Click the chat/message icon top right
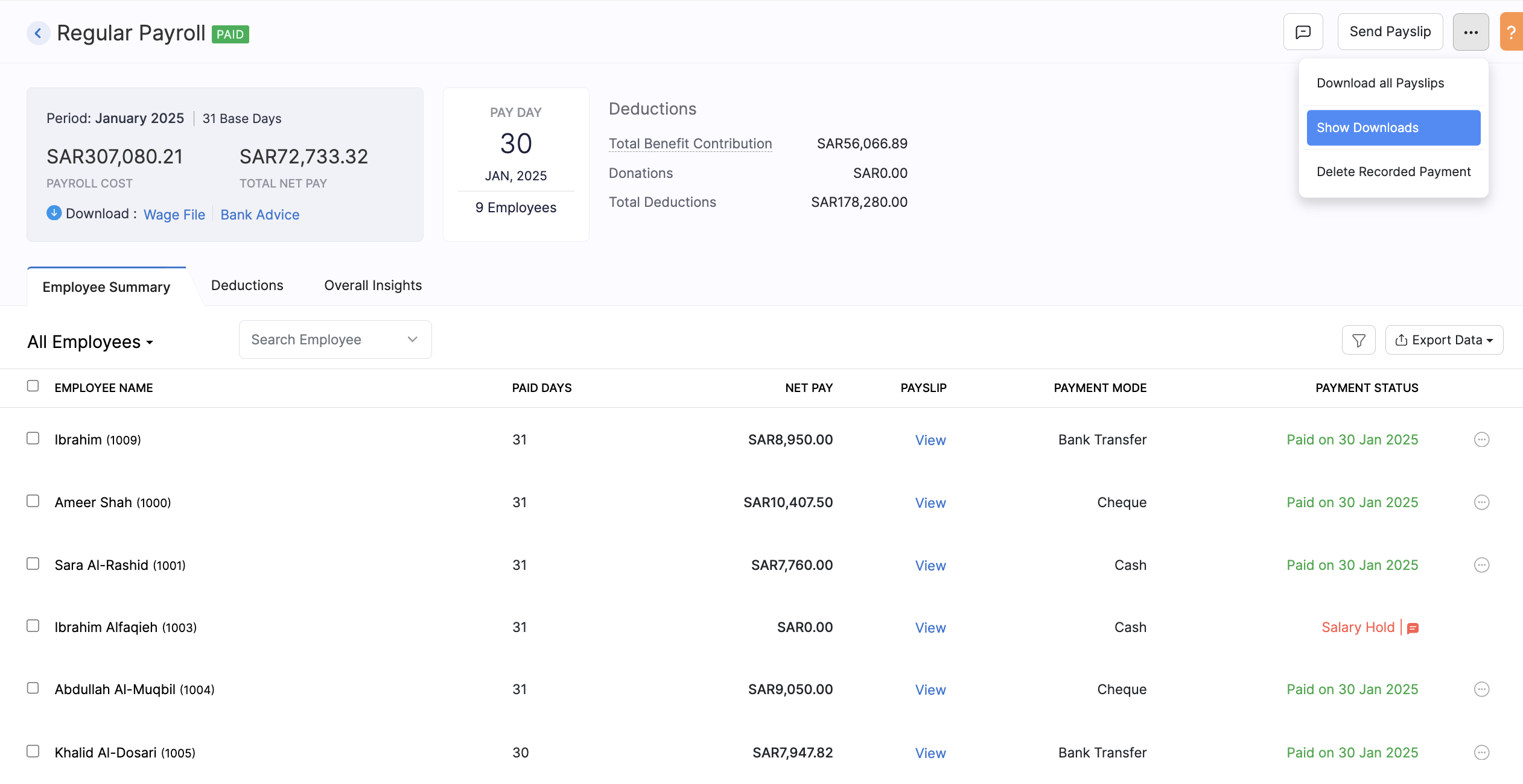Screen dimensions: 1523x784 1303,32
